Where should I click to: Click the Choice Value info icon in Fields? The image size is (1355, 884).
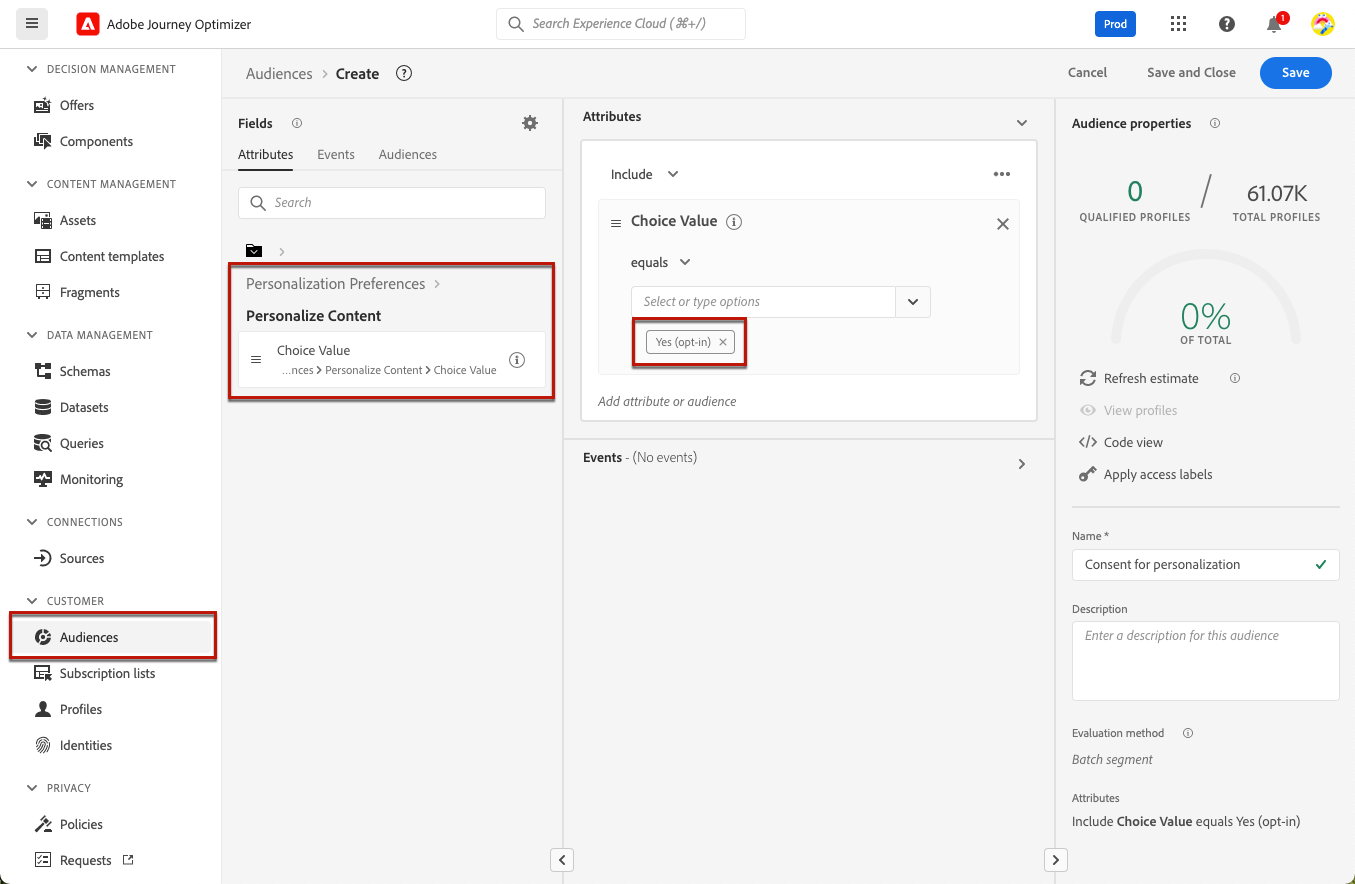pyautogui.click(x=517, y=360)
